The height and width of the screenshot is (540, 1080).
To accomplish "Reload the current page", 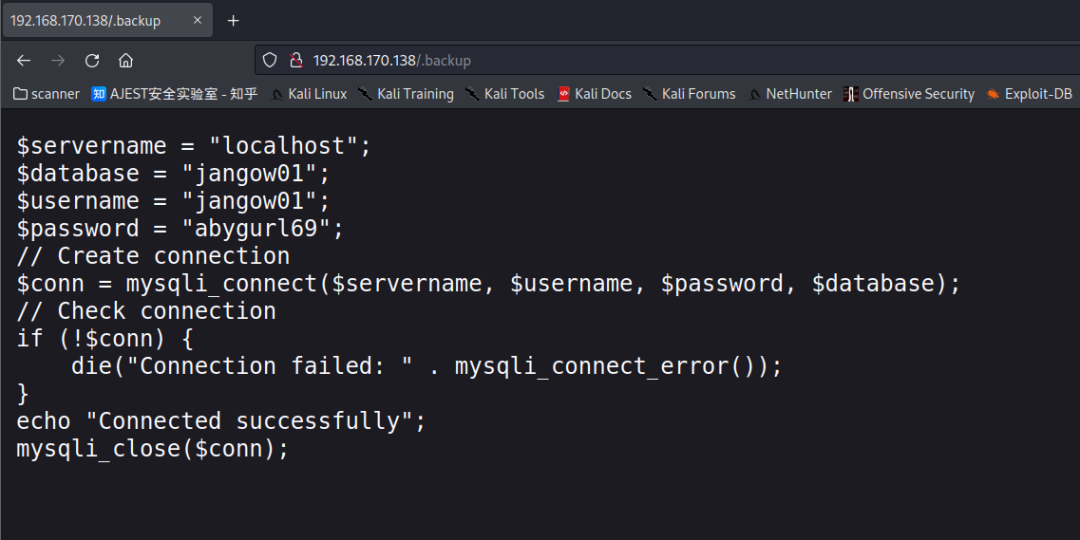I will click(92, 60).
